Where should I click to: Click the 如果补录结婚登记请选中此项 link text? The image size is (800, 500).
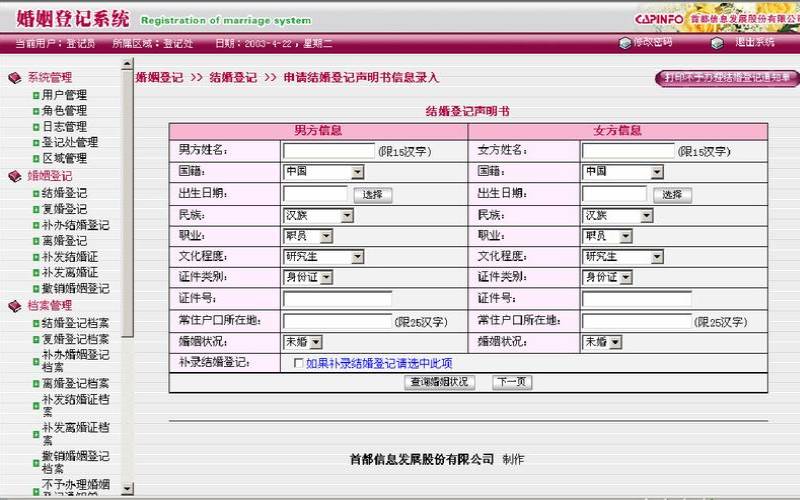point(379,363)
